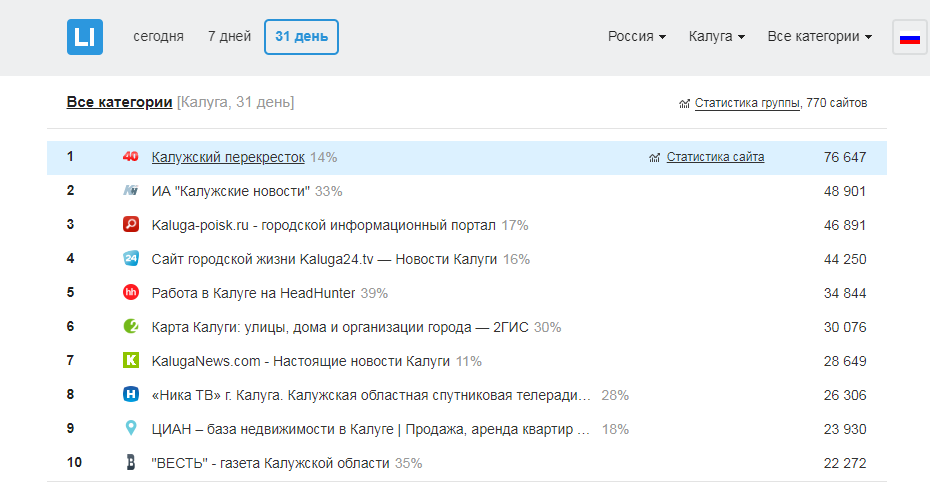Click the ЦИАН location pin favicon
The width and height of the screenshot is (930, 482).
[130, 429]
